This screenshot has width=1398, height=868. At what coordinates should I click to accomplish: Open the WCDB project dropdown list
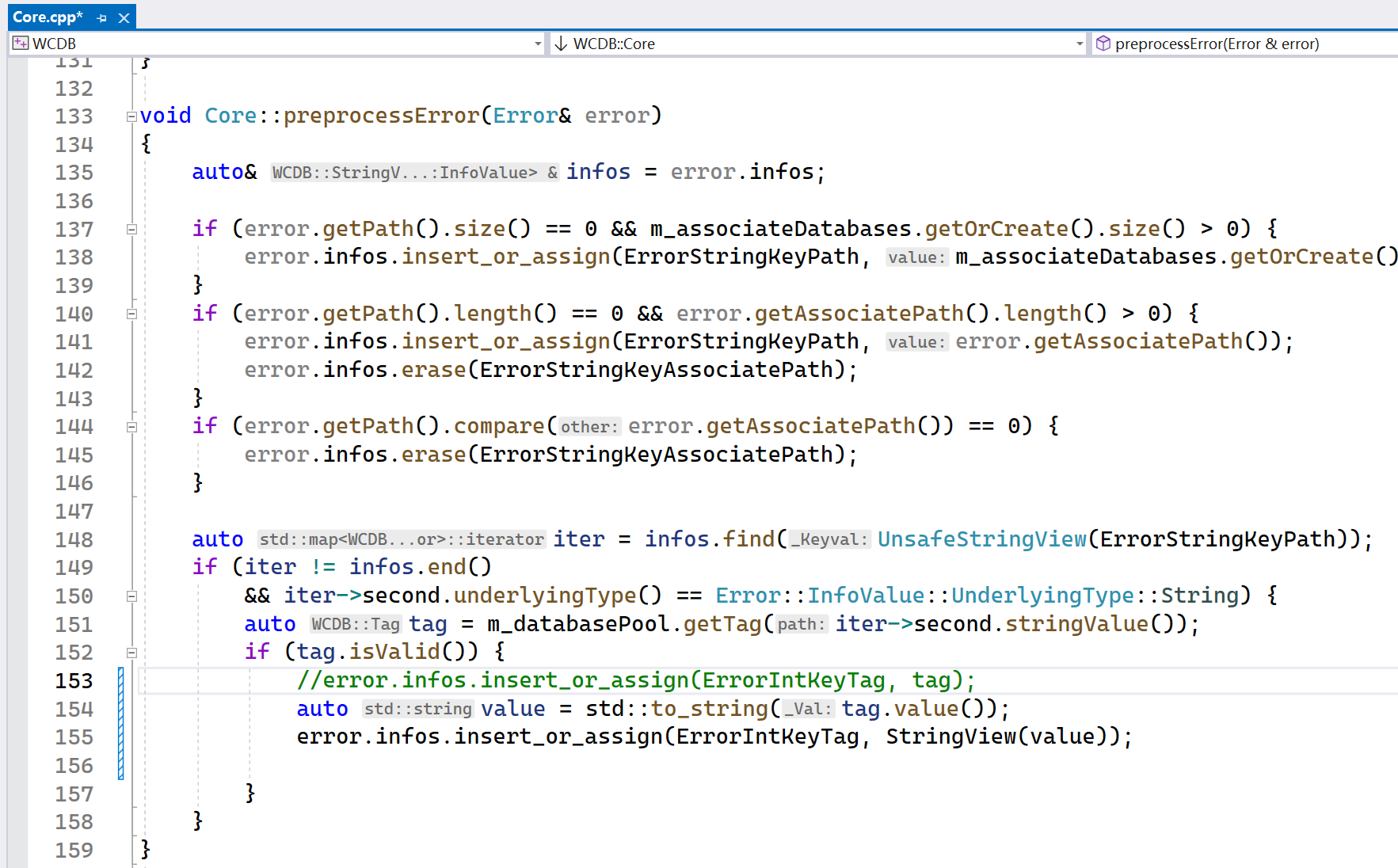pyautogui.click(x=539, y=44)
